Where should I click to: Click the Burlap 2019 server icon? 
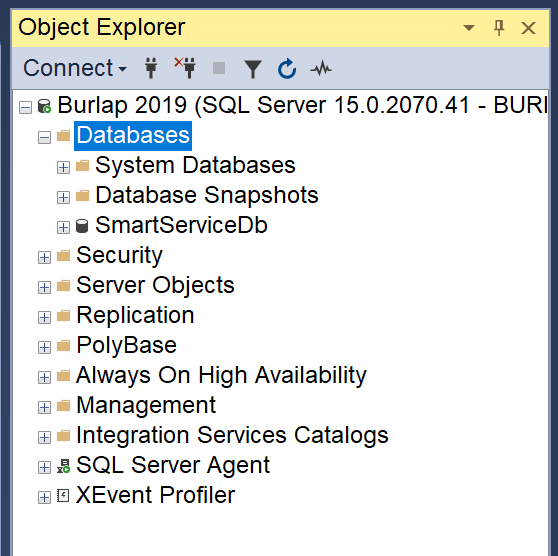click(x=44, y=106)
